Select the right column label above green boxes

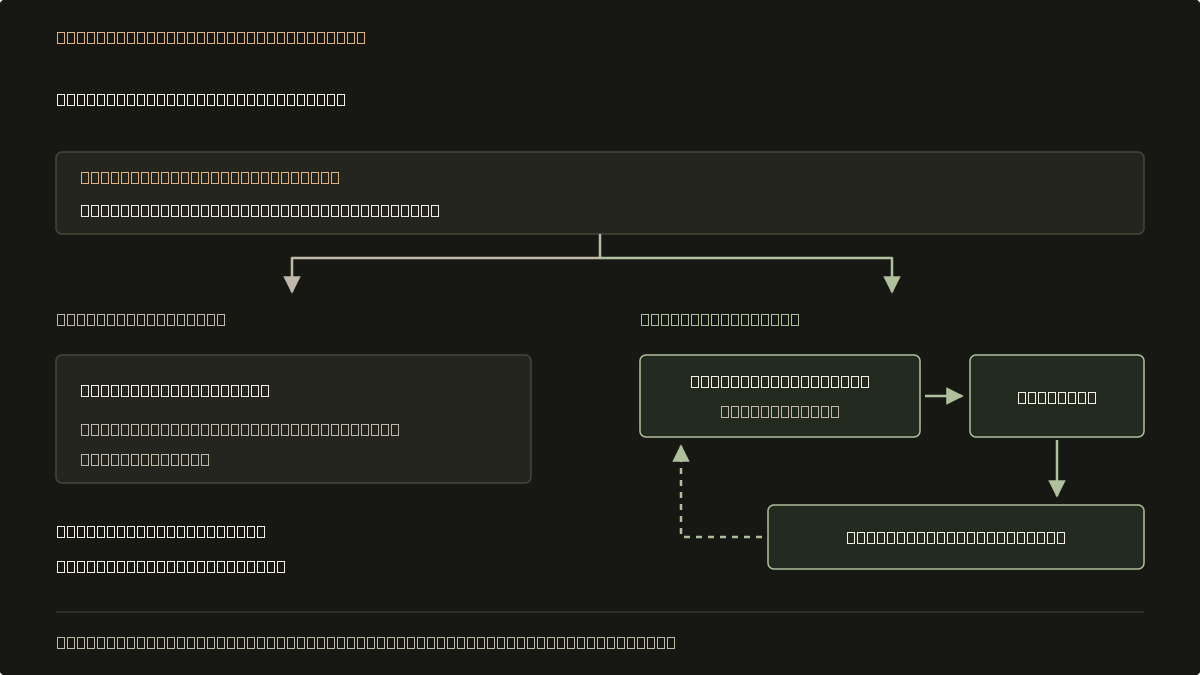click(720, 319)
